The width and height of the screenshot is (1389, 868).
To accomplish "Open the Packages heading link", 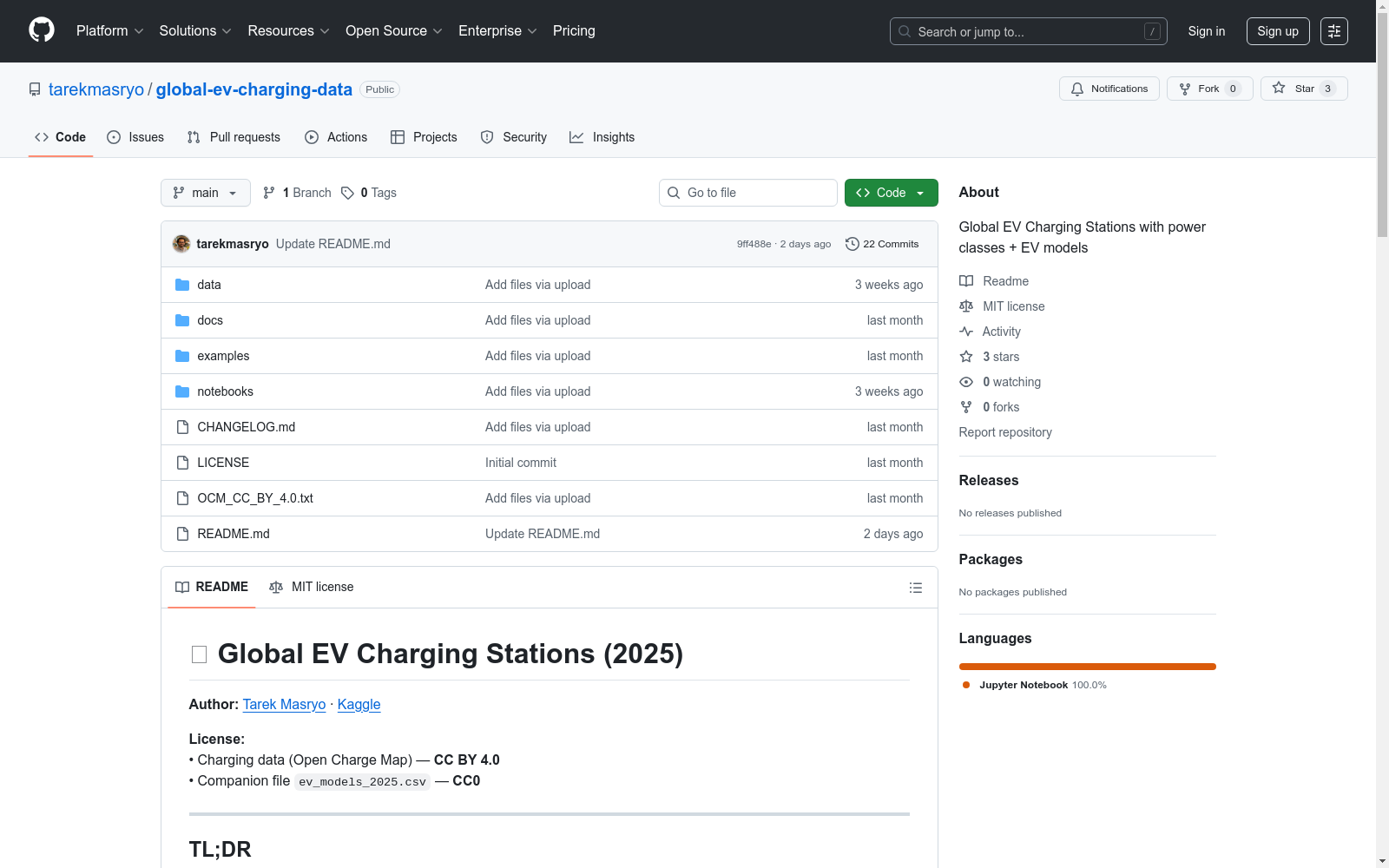I will pos(991,559).
